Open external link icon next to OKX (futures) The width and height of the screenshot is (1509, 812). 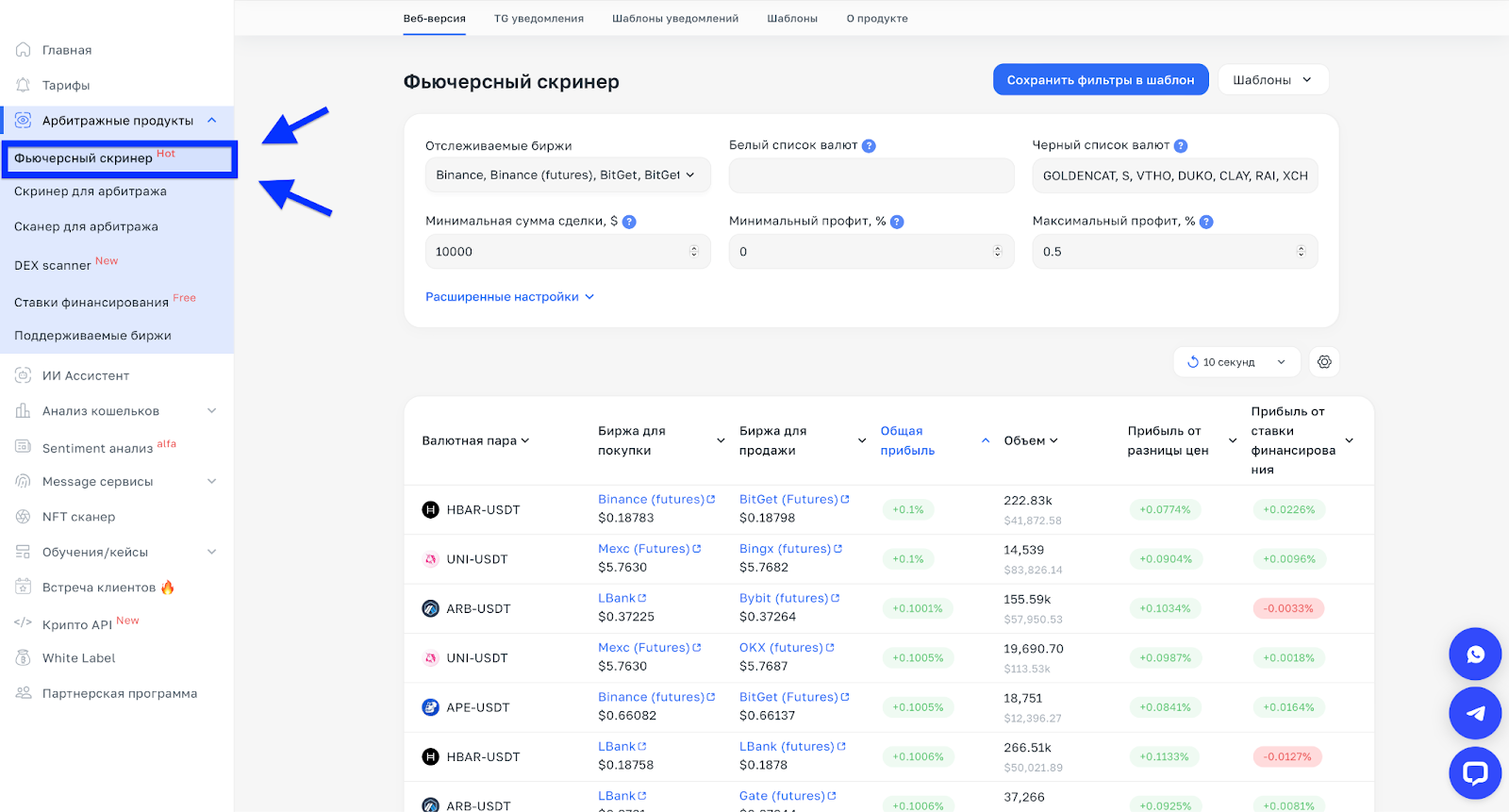pos(830,647)
